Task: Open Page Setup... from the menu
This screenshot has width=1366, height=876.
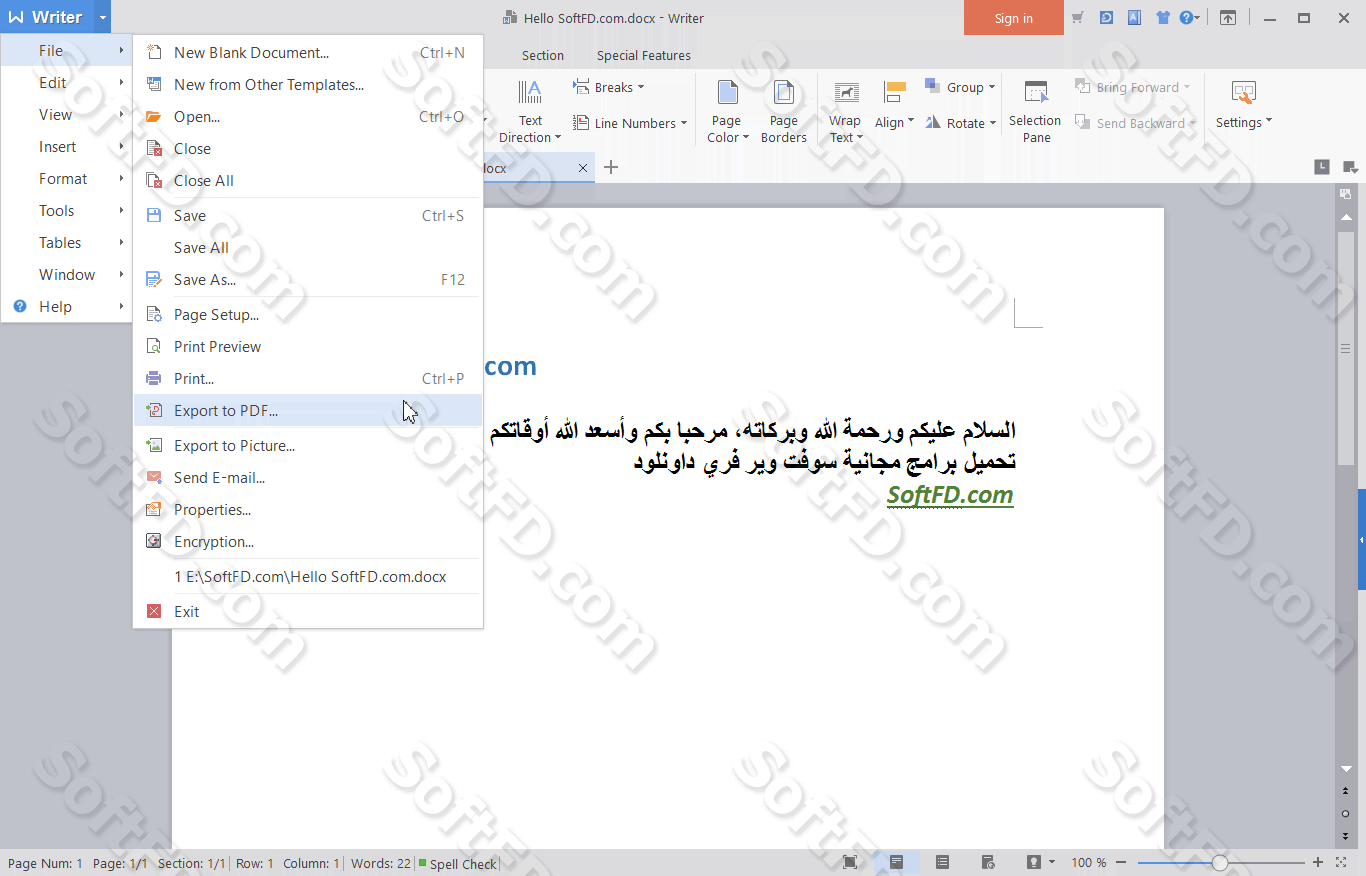Action: coord(308,315)
